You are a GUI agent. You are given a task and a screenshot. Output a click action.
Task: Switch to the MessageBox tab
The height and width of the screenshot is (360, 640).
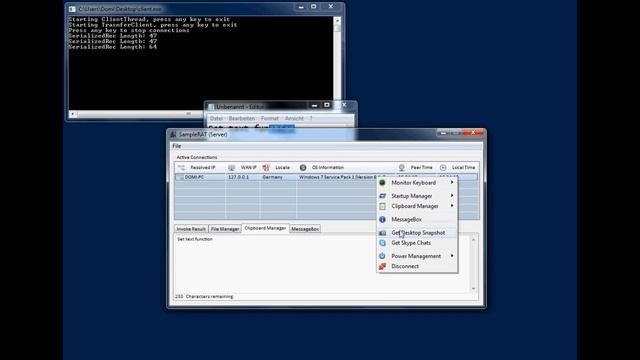pos(305,229)
